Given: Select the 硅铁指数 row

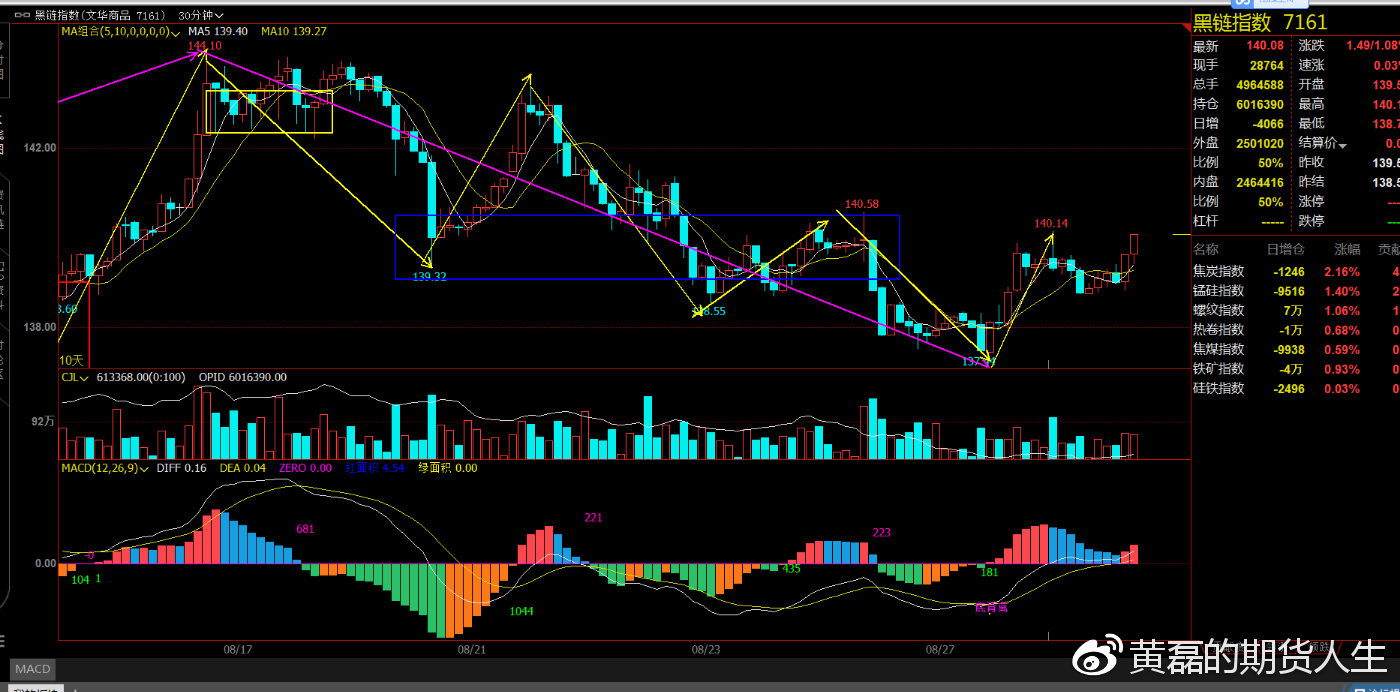Looking at the screenshot, I should (1296, 388).
